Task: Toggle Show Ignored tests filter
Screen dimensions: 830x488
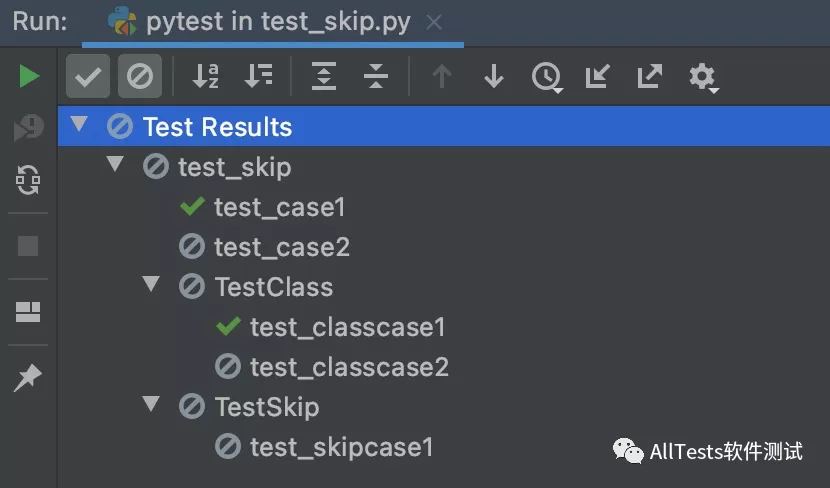Action: point(139,77)
